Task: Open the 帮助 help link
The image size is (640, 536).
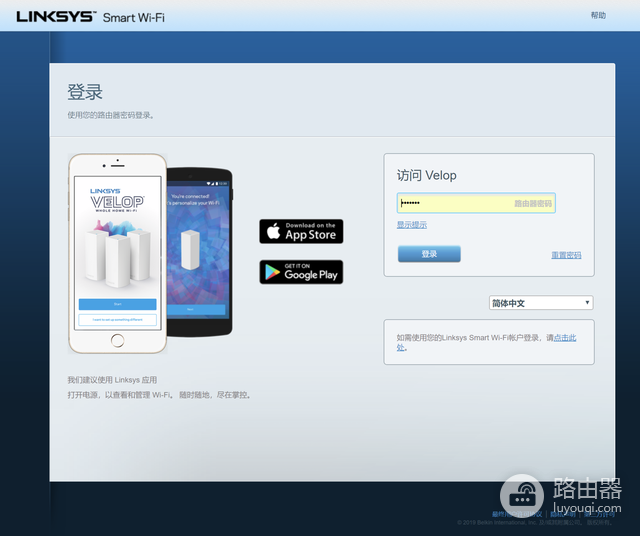Action: (x=598, y=16)
